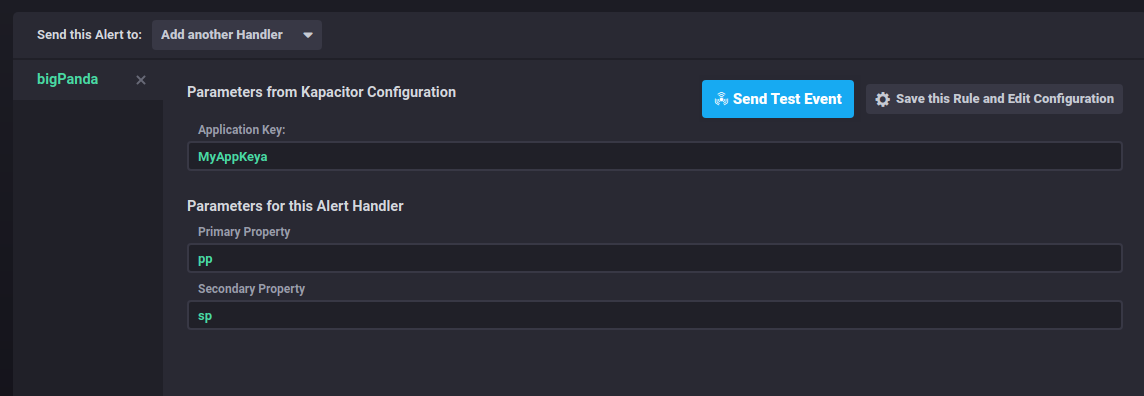Viewport: 1144px width, 396px height.
Task: Click the Send this Alert to label
Action: coord(89,35)
